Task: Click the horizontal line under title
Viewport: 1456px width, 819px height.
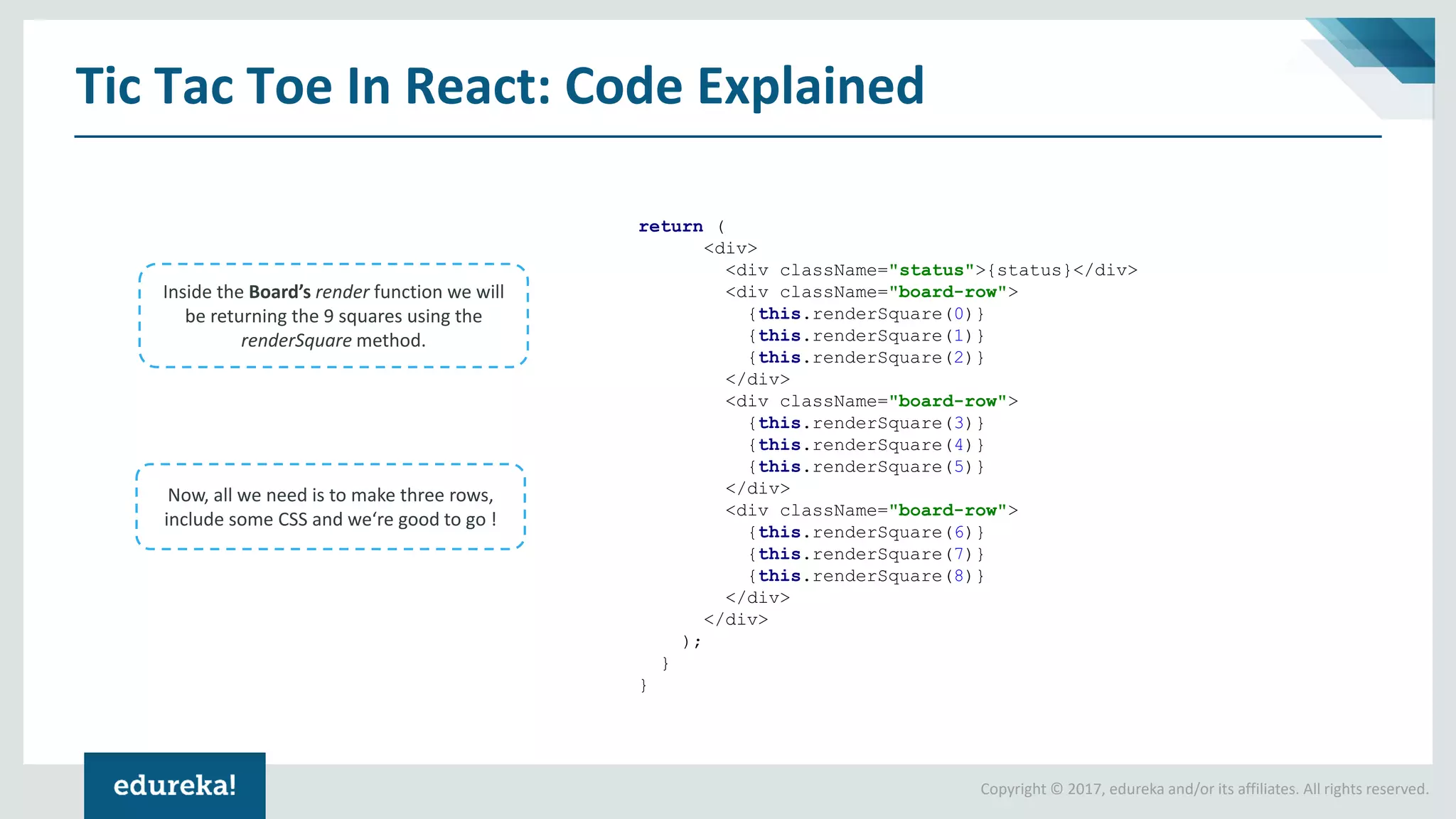Action: pos(727,136)
